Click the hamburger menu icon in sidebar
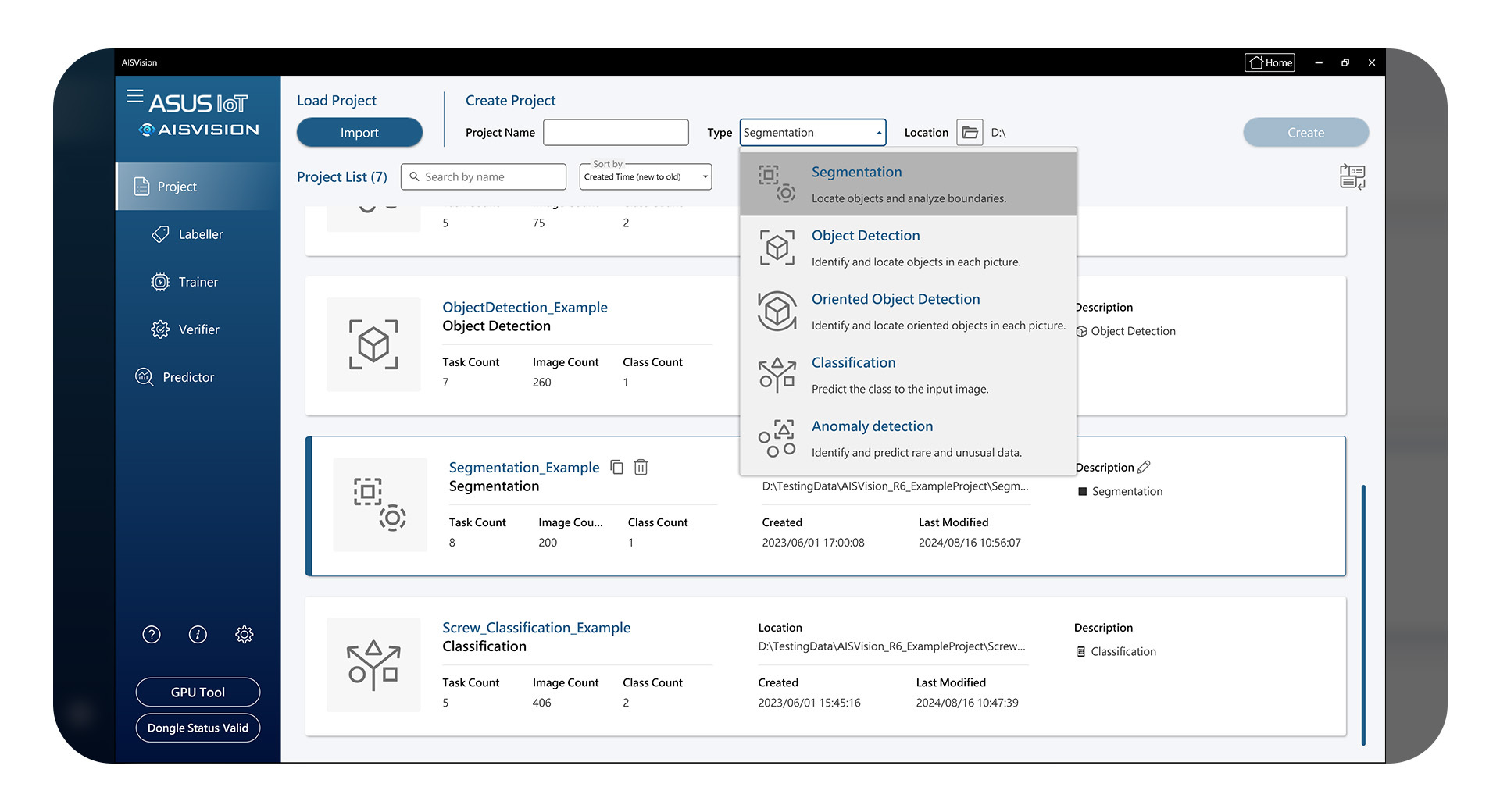1500x812 pixels. pos(135,96)
